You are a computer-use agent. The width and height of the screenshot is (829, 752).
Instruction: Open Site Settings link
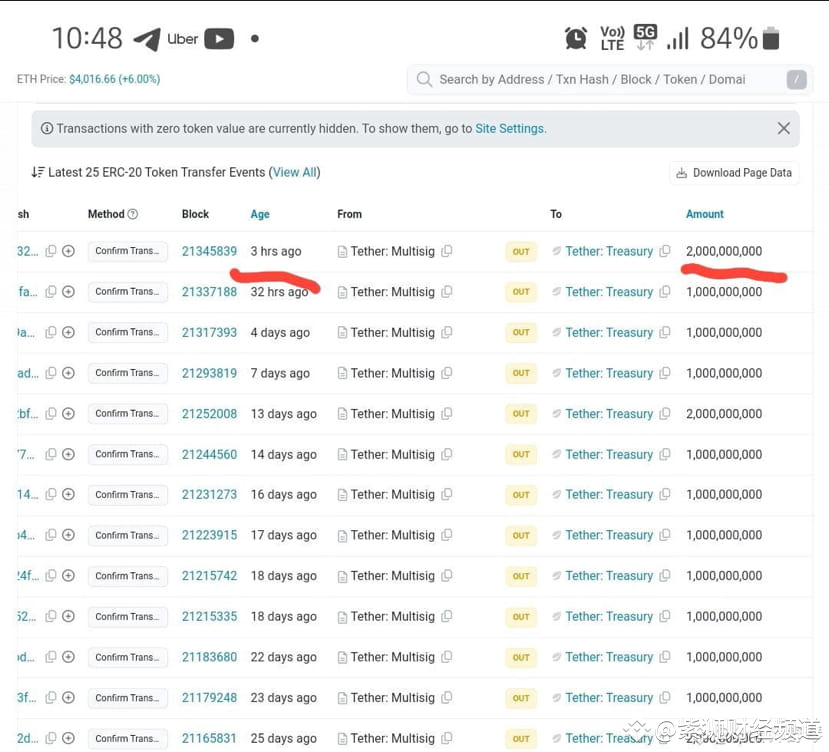(x=510, y=129)
